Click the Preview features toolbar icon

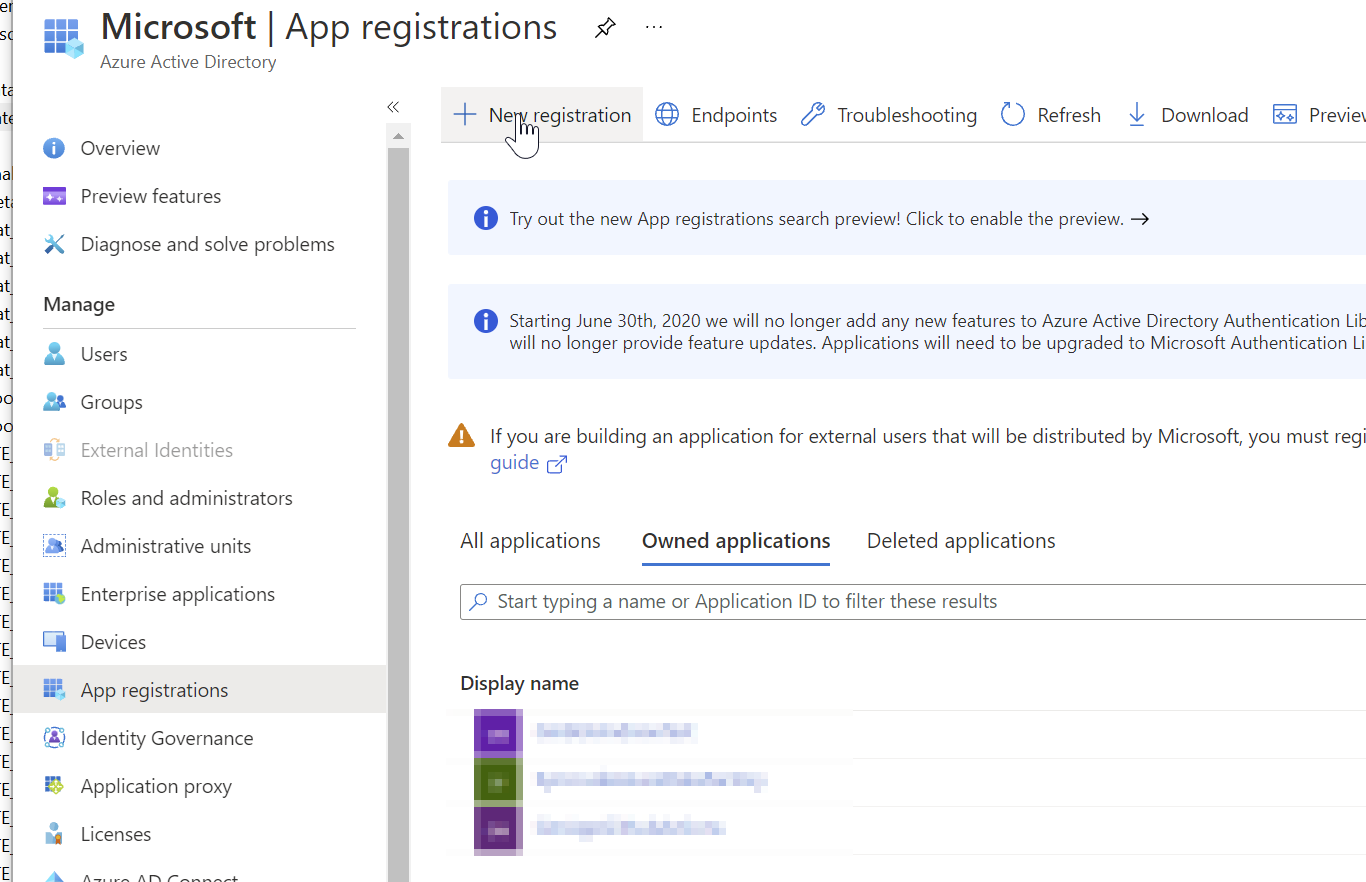tap(1285, 115)
